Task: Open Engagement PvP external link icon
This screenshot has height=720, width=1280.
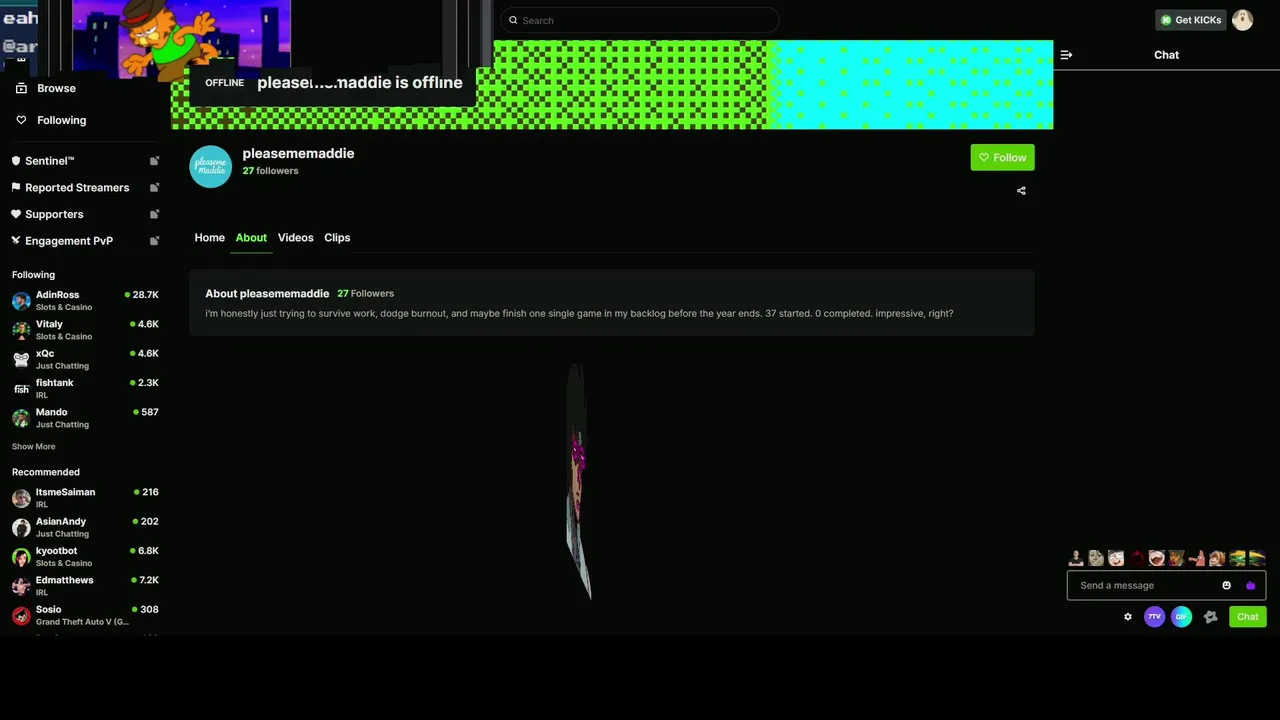Action: tap(154, 241)
